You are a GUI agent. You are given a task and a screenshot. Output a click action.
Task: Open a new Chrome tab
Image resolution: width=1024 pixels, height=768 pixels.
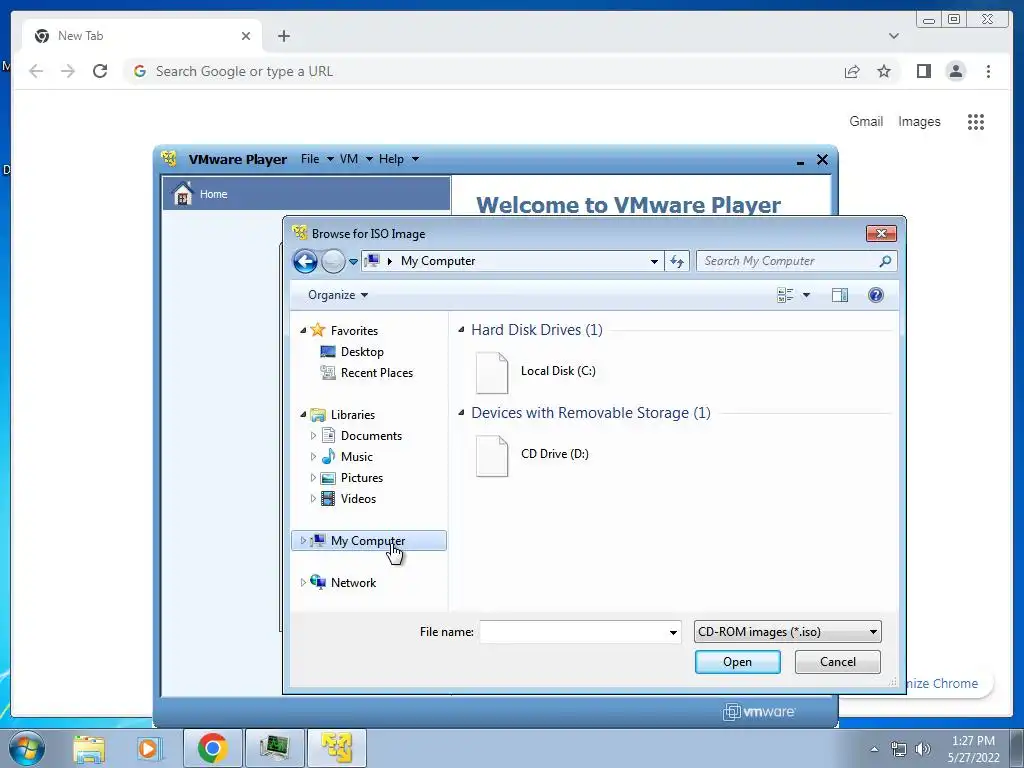point(283,36)
